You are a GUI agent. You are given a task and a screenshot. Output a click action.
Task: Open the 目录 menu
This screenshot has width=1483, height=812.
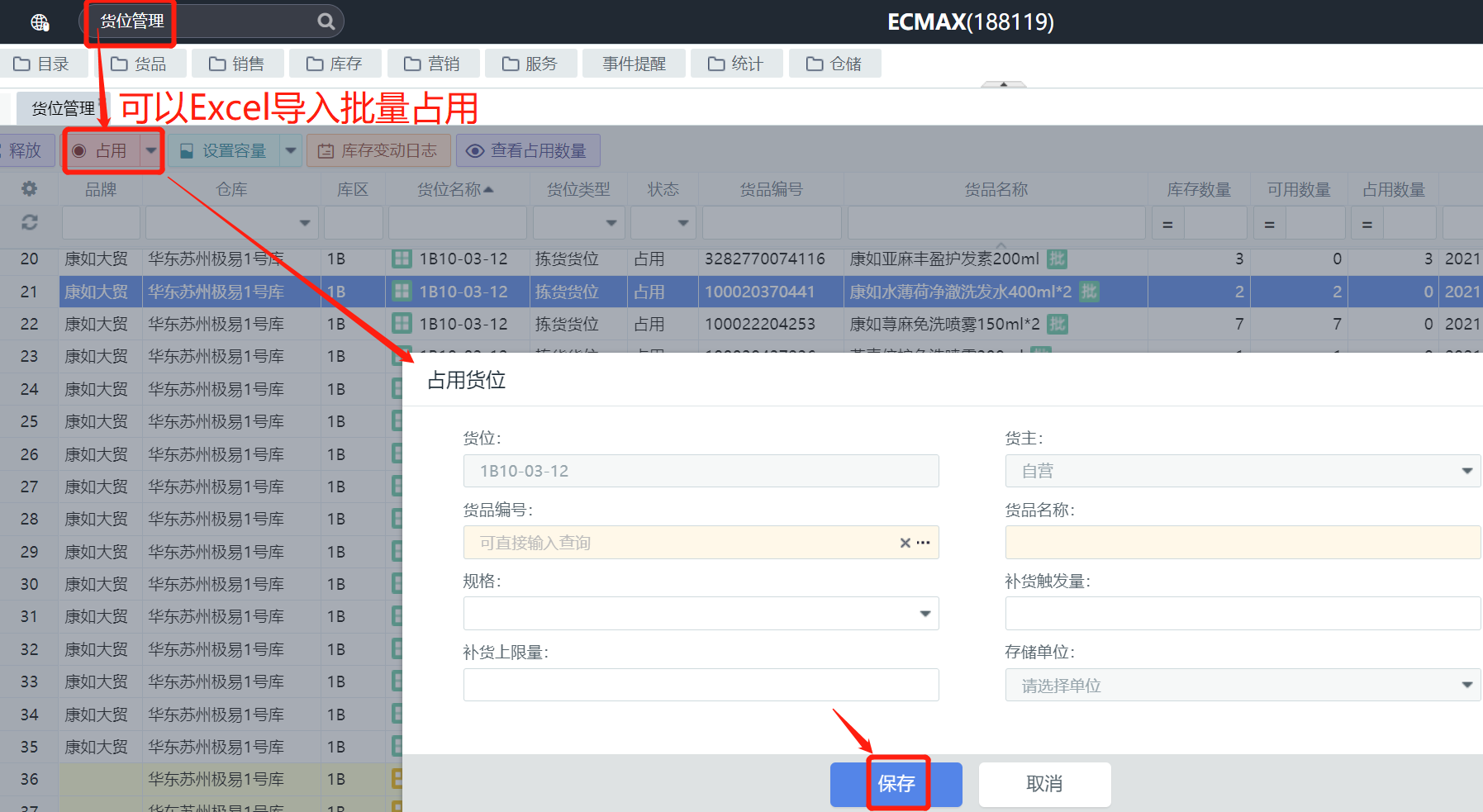[x=41, y=64]
